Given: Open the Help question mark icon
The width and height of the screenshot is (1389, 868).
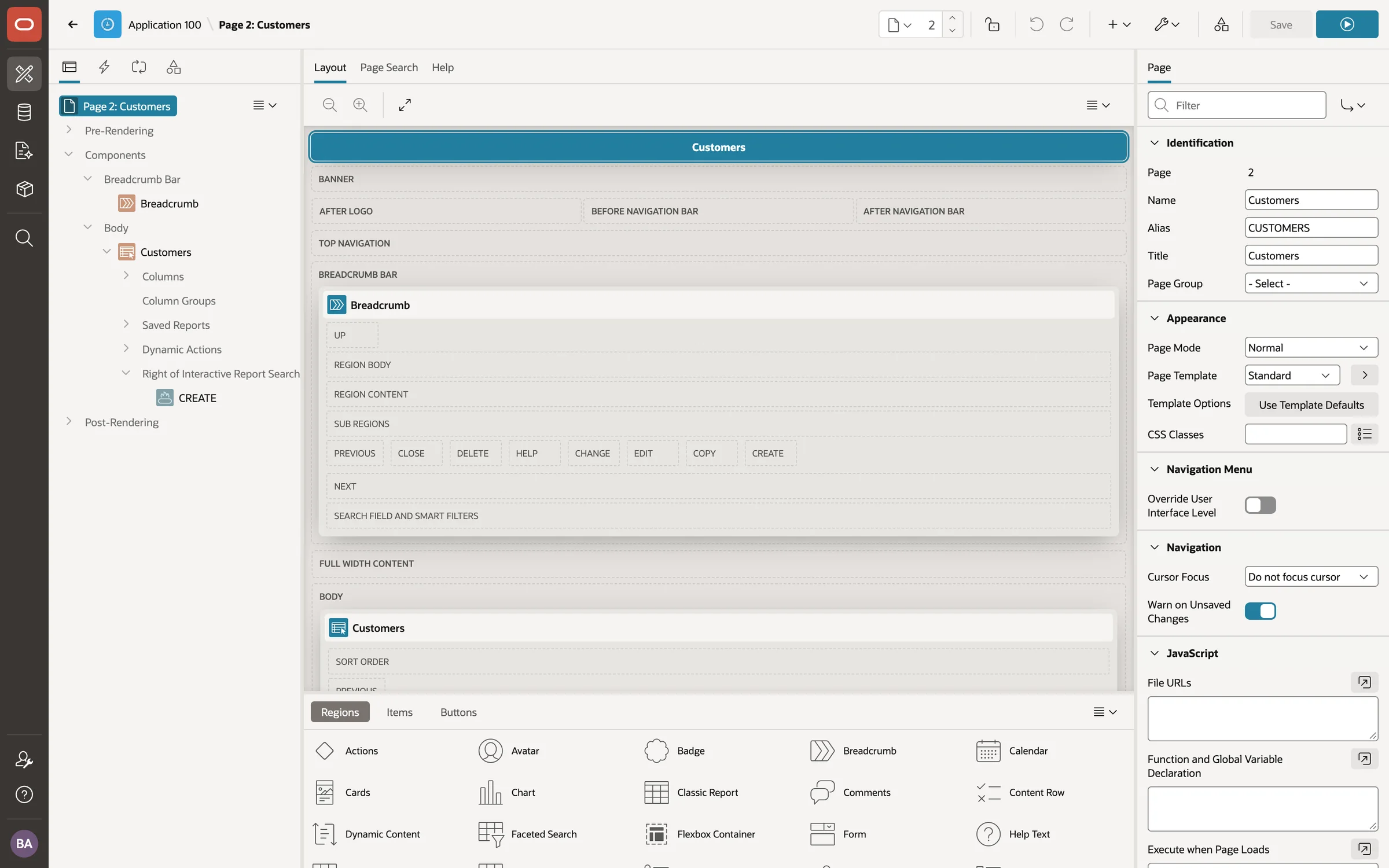Looking at the screenshot, I should coord(24,795).
